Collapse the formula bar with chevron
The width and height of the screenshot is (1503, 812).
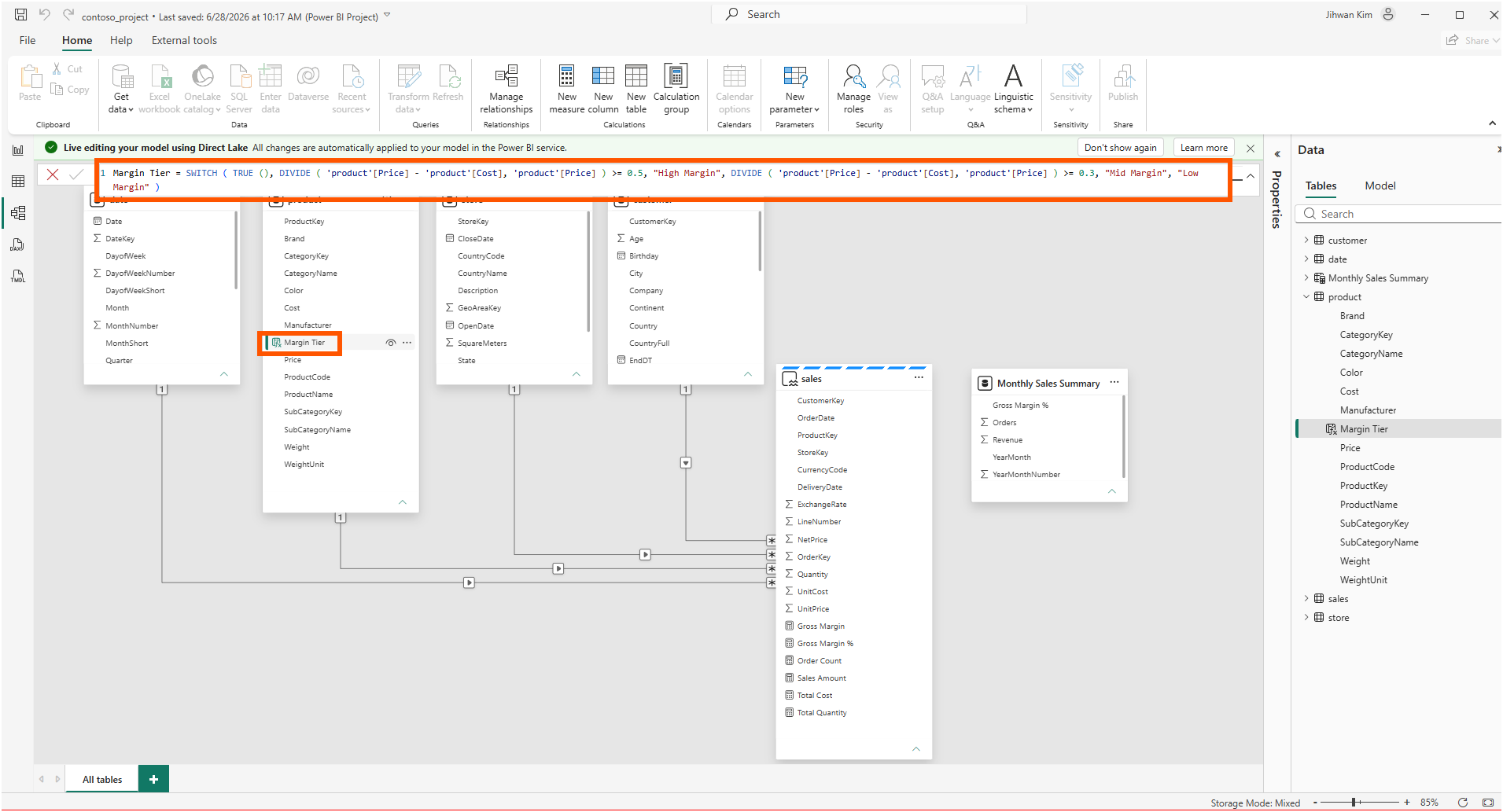click(x=1250, y=177)
